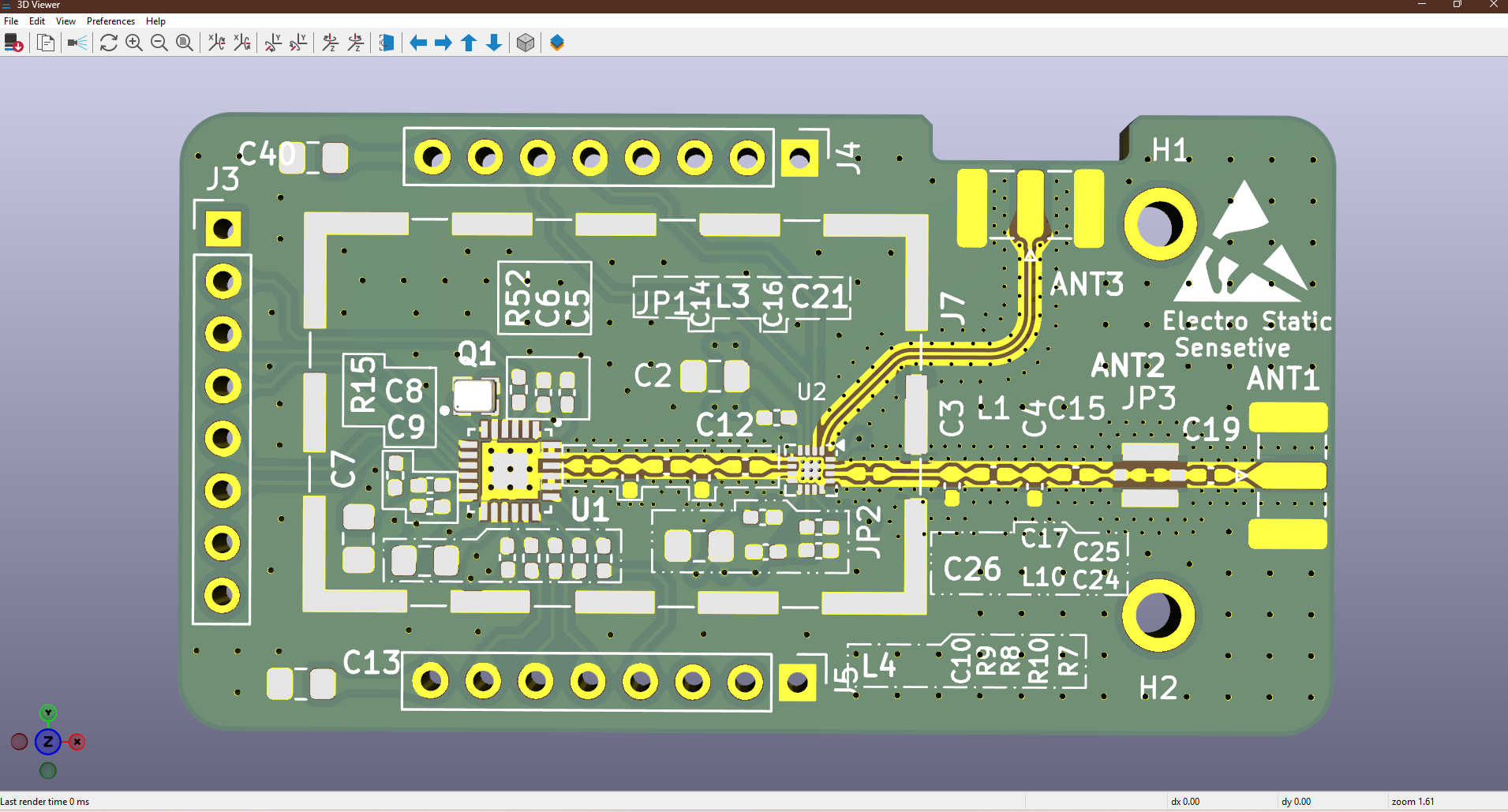
Task: Flip board view icon
Action: point(387,43)
